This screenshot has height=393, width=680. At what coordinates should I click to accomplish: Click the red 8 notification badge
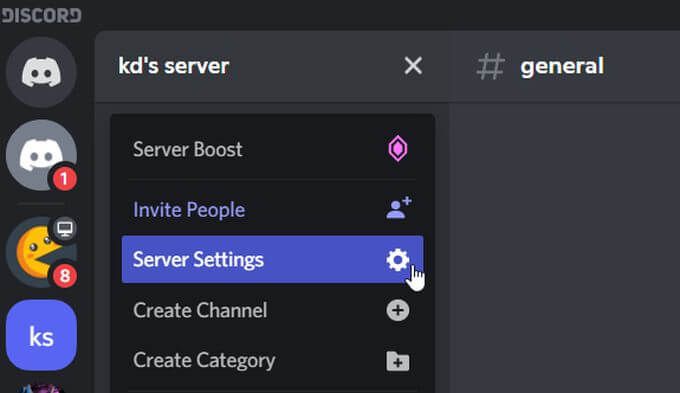[65, 276]
